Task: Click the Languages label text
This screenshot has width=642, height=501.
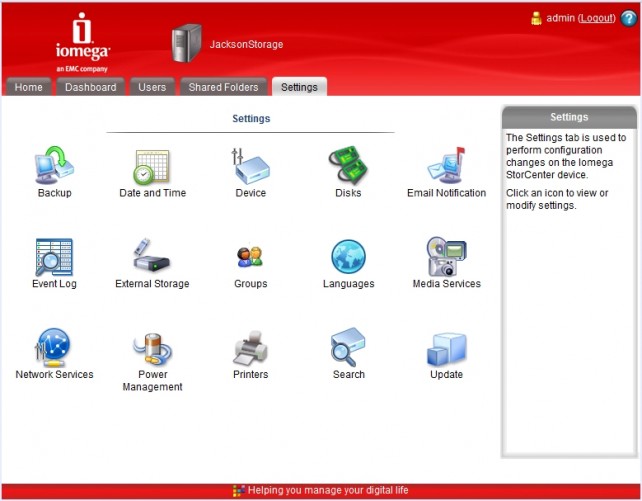Action: coord(348,284)
